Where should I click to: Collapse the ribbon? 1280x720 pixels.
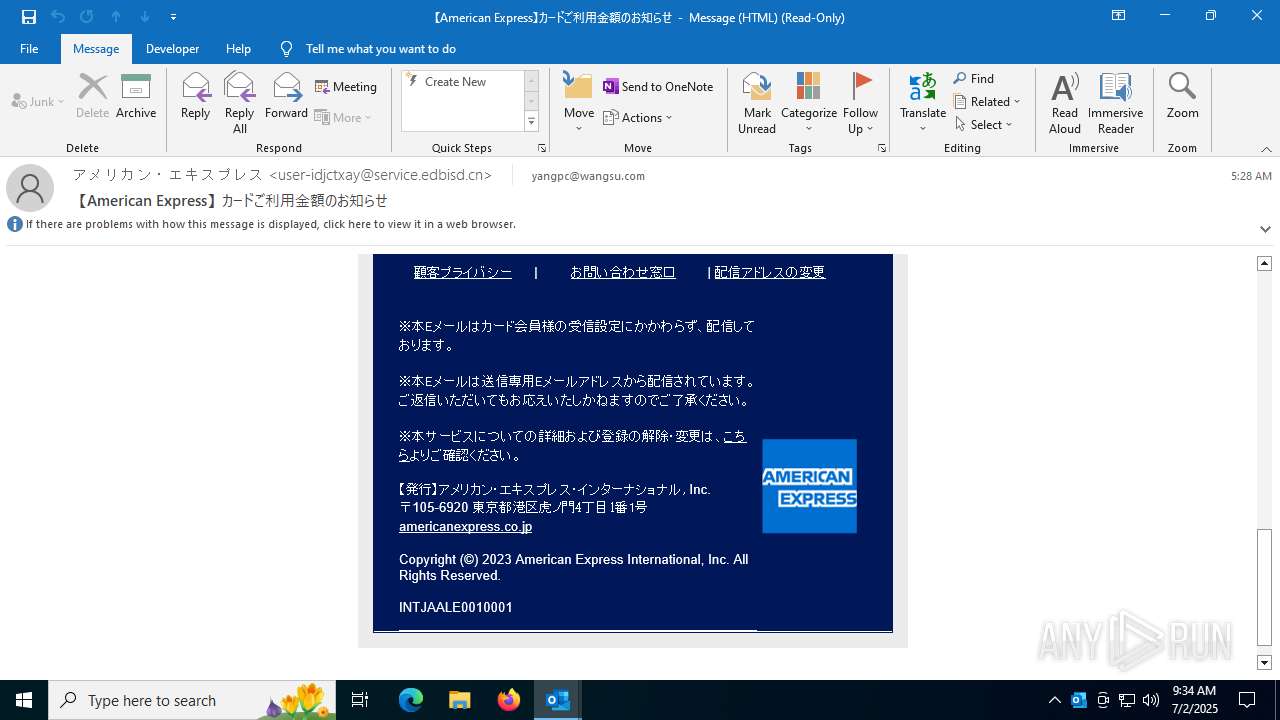(1266, 149)
